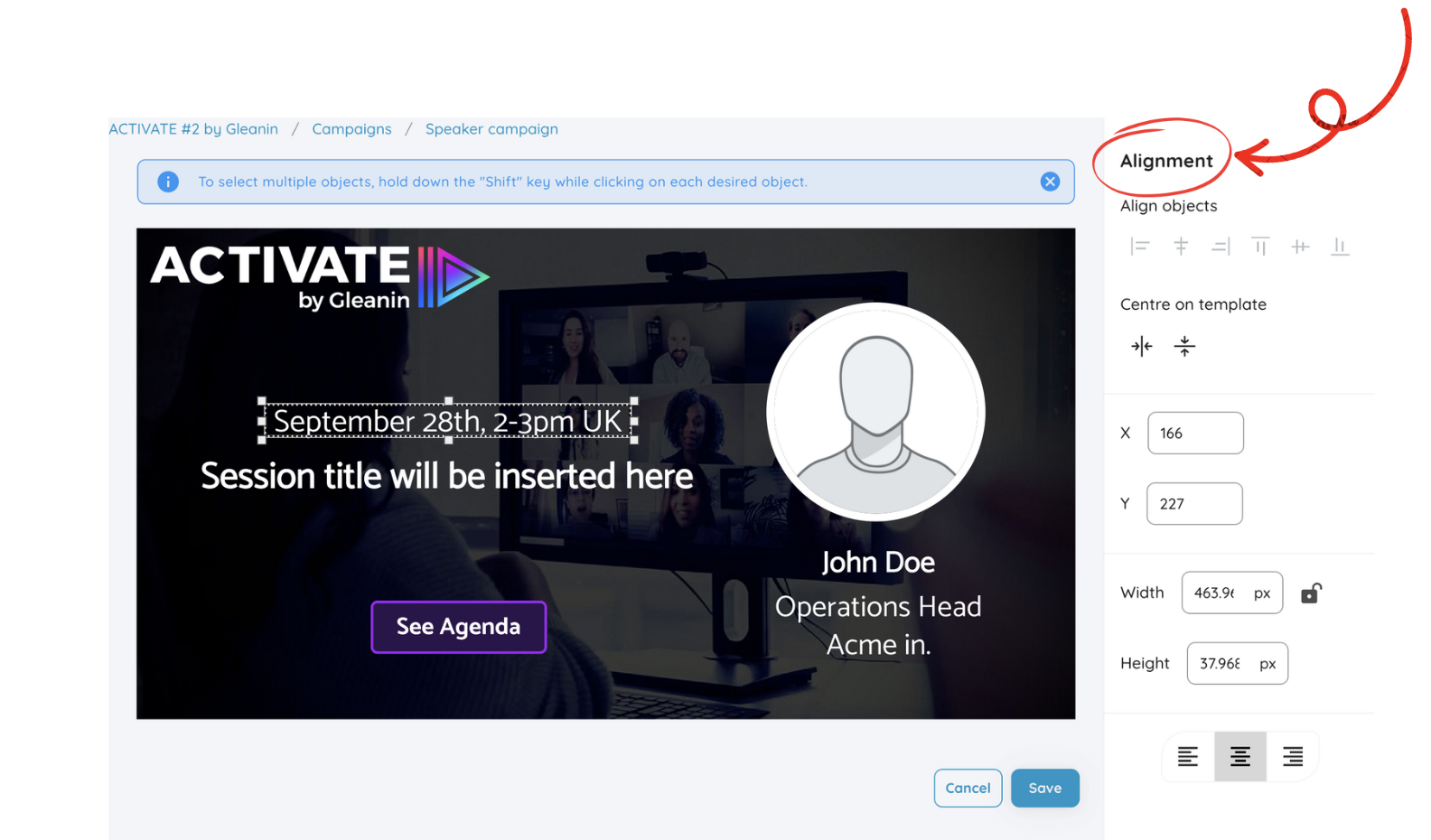Set text alignment to centre

pyautogui.click(x=1240, y=757)
